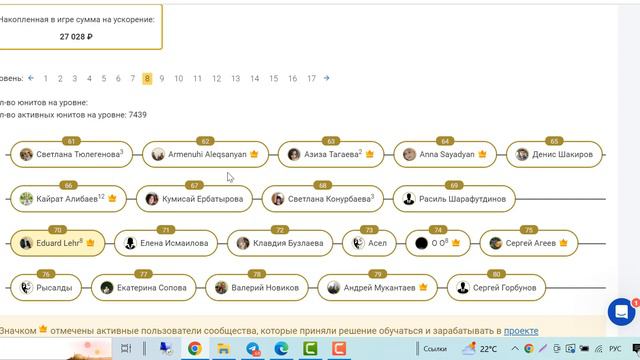Image resolution: width=640 pixels, height=360 pixels.
Task: Open orange Camtasia recorder in taskbar
Action: click(x=339, y=349)
